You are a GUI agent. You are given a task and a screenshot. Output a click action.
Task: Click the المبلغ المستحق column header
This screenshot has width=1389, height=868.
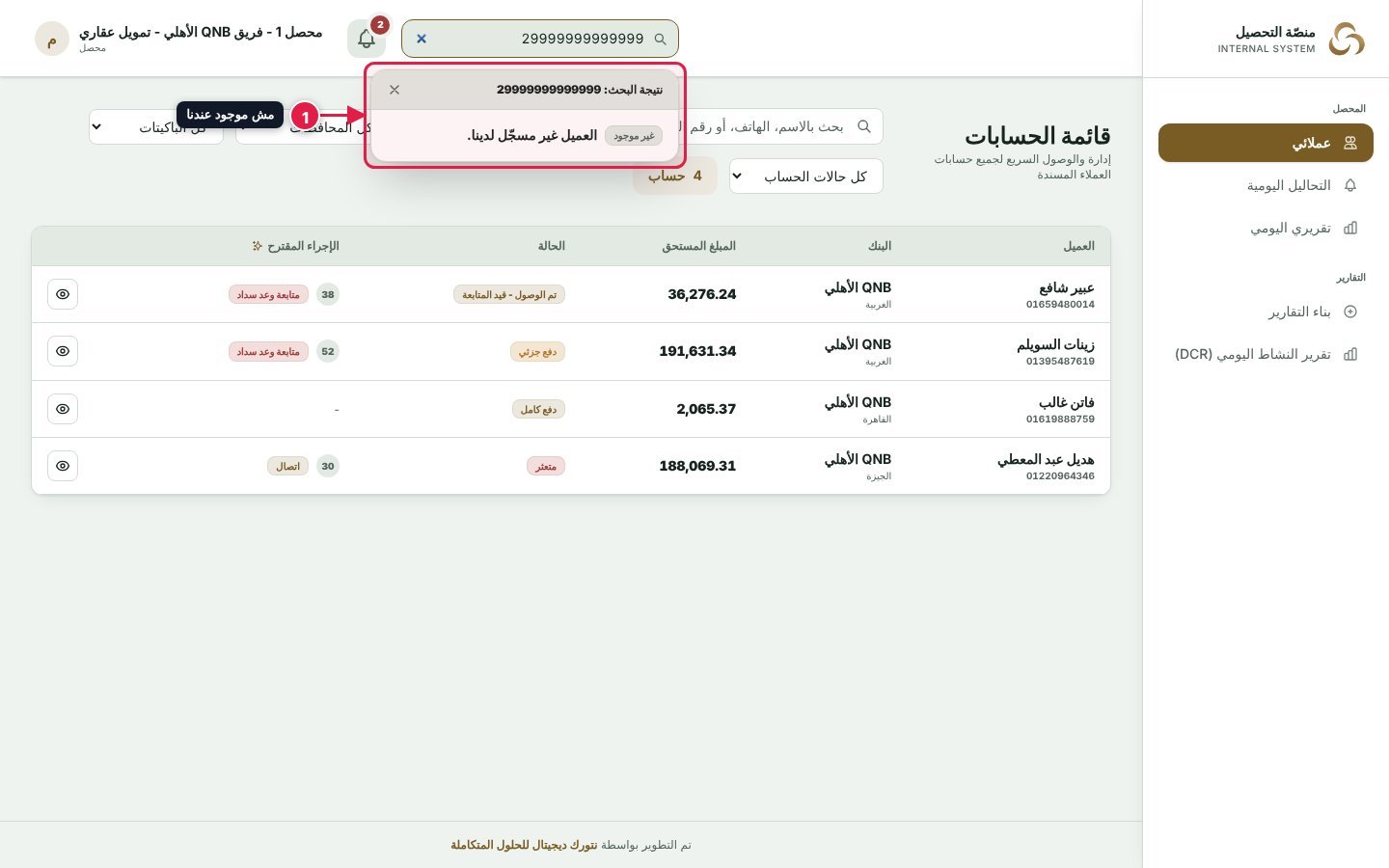(698, 246)
